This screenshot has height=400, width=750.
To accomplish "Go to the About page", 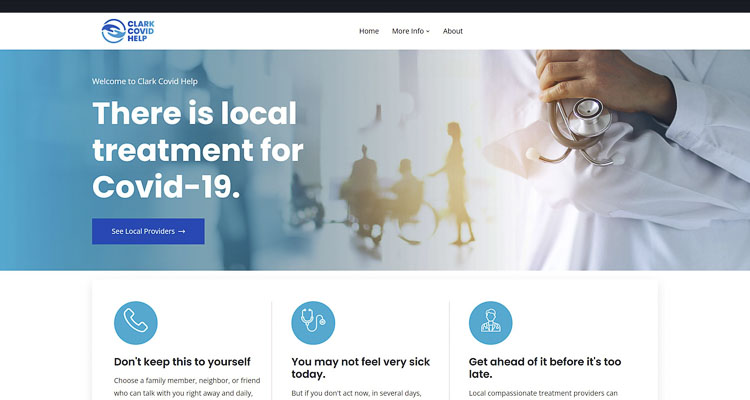I will coord(452,31).
